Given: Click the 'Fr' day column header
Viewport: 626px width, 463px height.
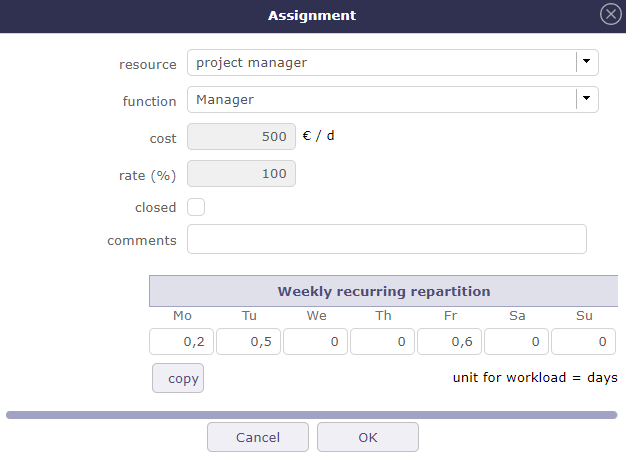Looking at the screenshot, I should coord(450,316).
